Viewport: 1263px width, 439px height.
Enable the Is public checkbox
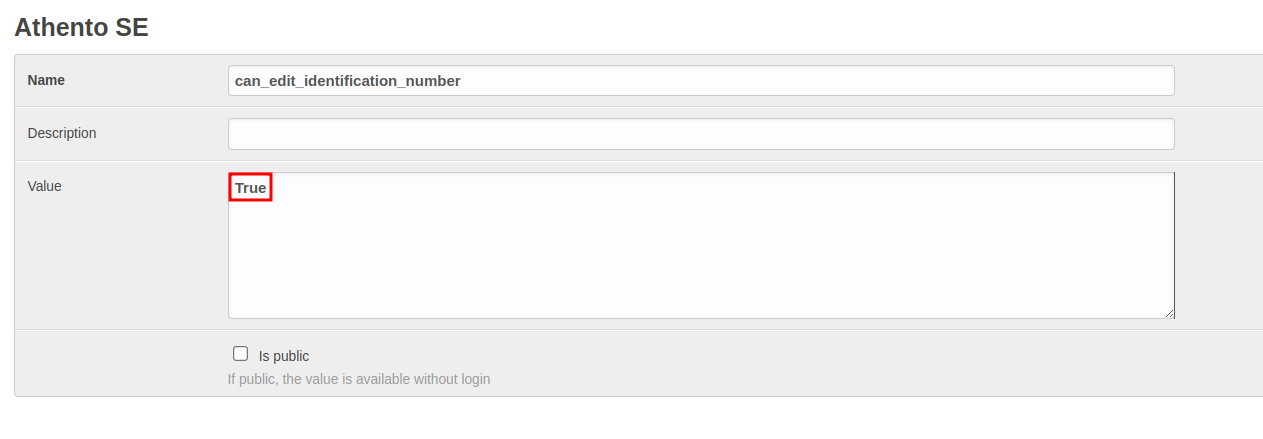240,354
